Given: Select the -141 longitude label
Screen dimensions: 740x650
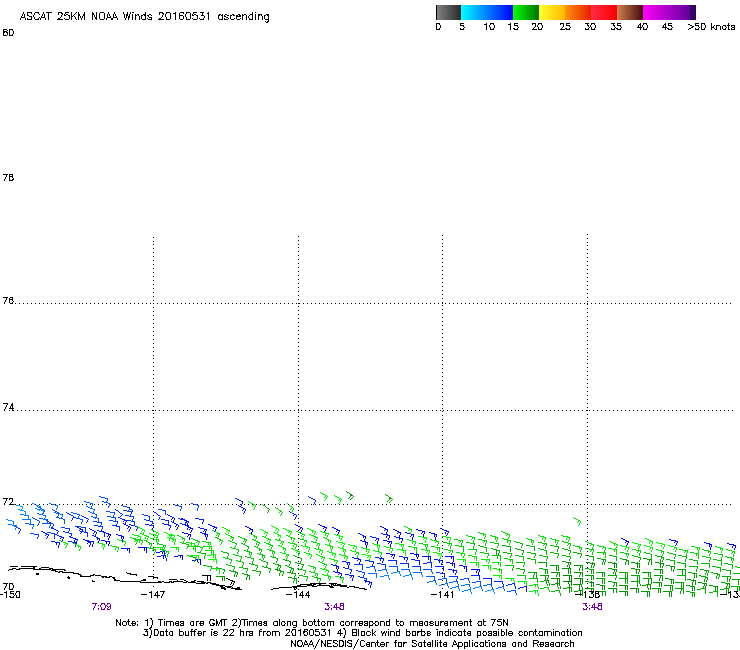Looking at the screenshot, I should [x=443, y=595].
